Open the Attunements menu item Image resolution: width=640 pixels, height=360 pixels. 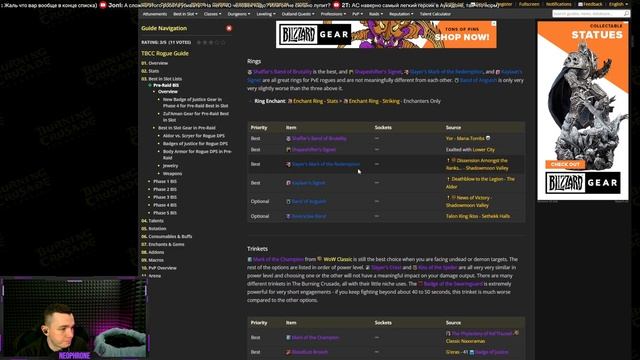pos(155,14)
